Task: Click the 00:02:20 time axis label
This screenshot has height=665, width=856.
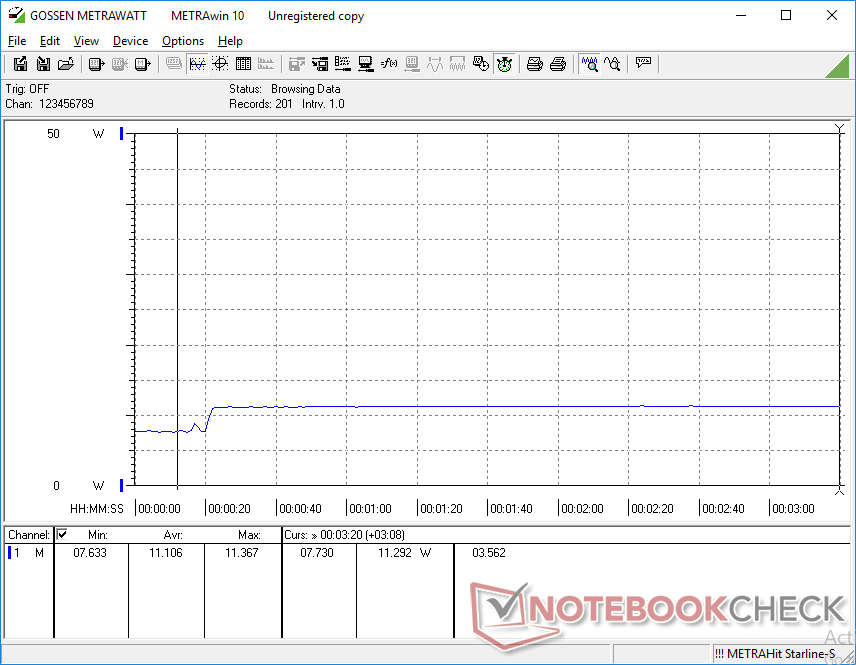Action: [652, 508]
